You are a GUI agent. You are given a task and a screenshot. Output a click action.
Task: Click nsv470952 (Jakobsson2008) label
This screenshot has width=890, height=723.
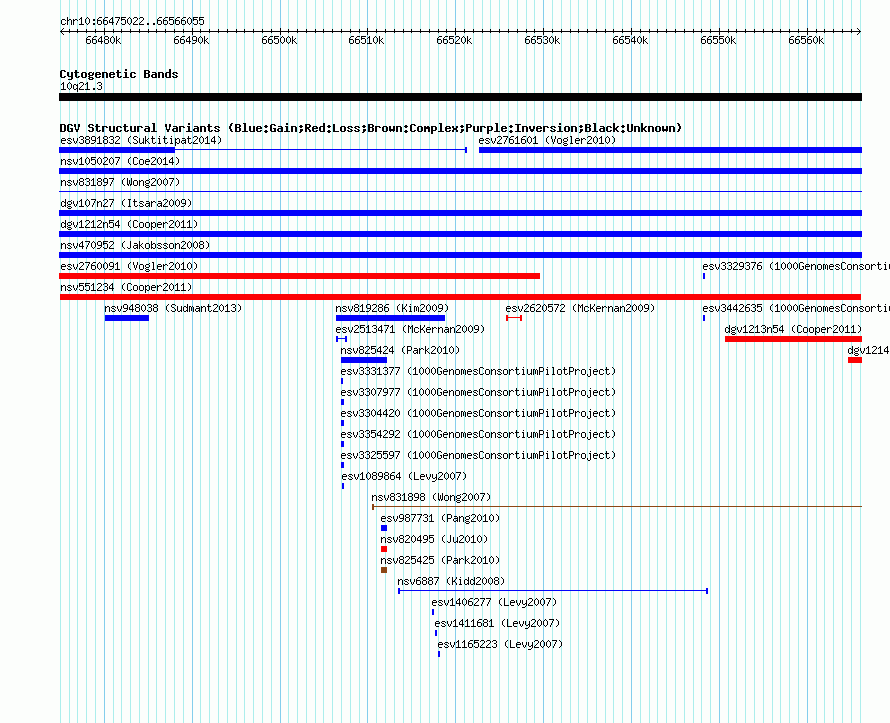pos(135,245)
